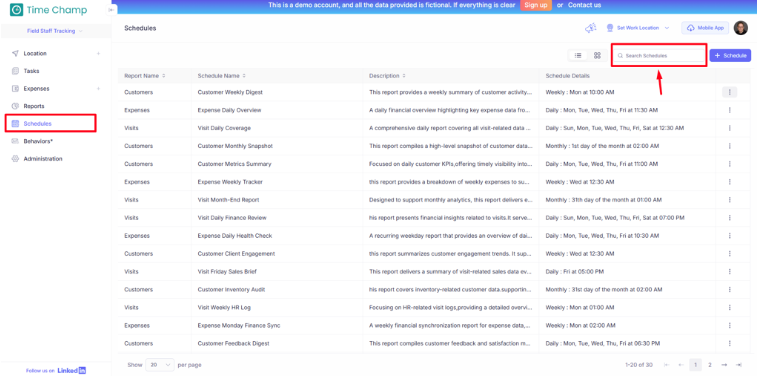This screenshot has width=757, height=380.
Task: Expand the Expenses submenu plus icon
Action: tap(98, 89)
